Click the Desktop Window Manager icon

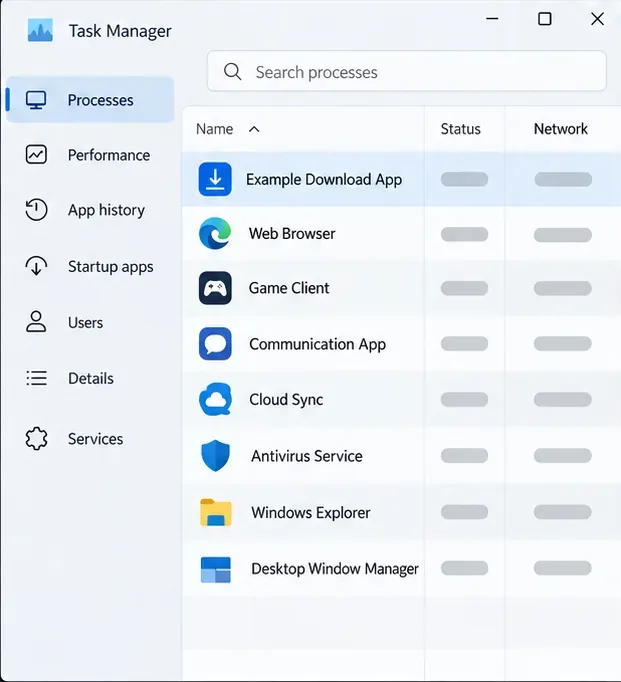click(216, 569)
